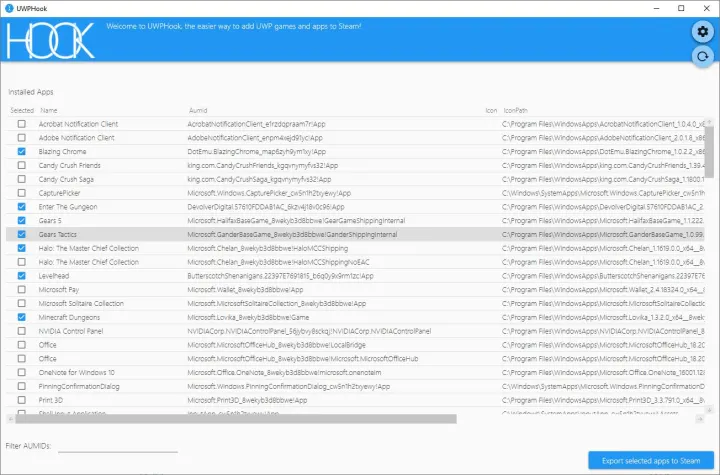Click the vertical scrollbar thumb
The width and height of the screenshot is (720, 475).
(709, 151)
